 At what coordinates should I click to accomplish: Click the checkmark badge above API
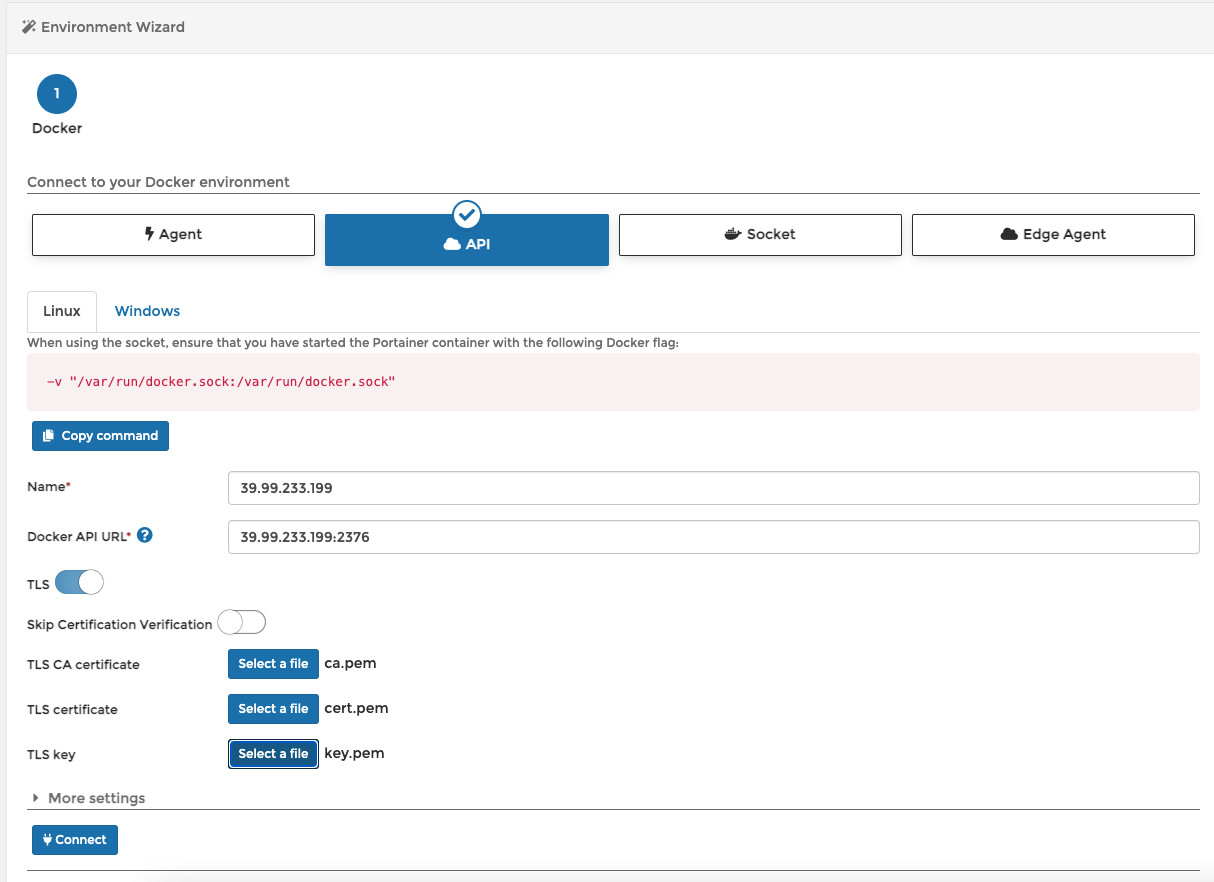point(467,214)
